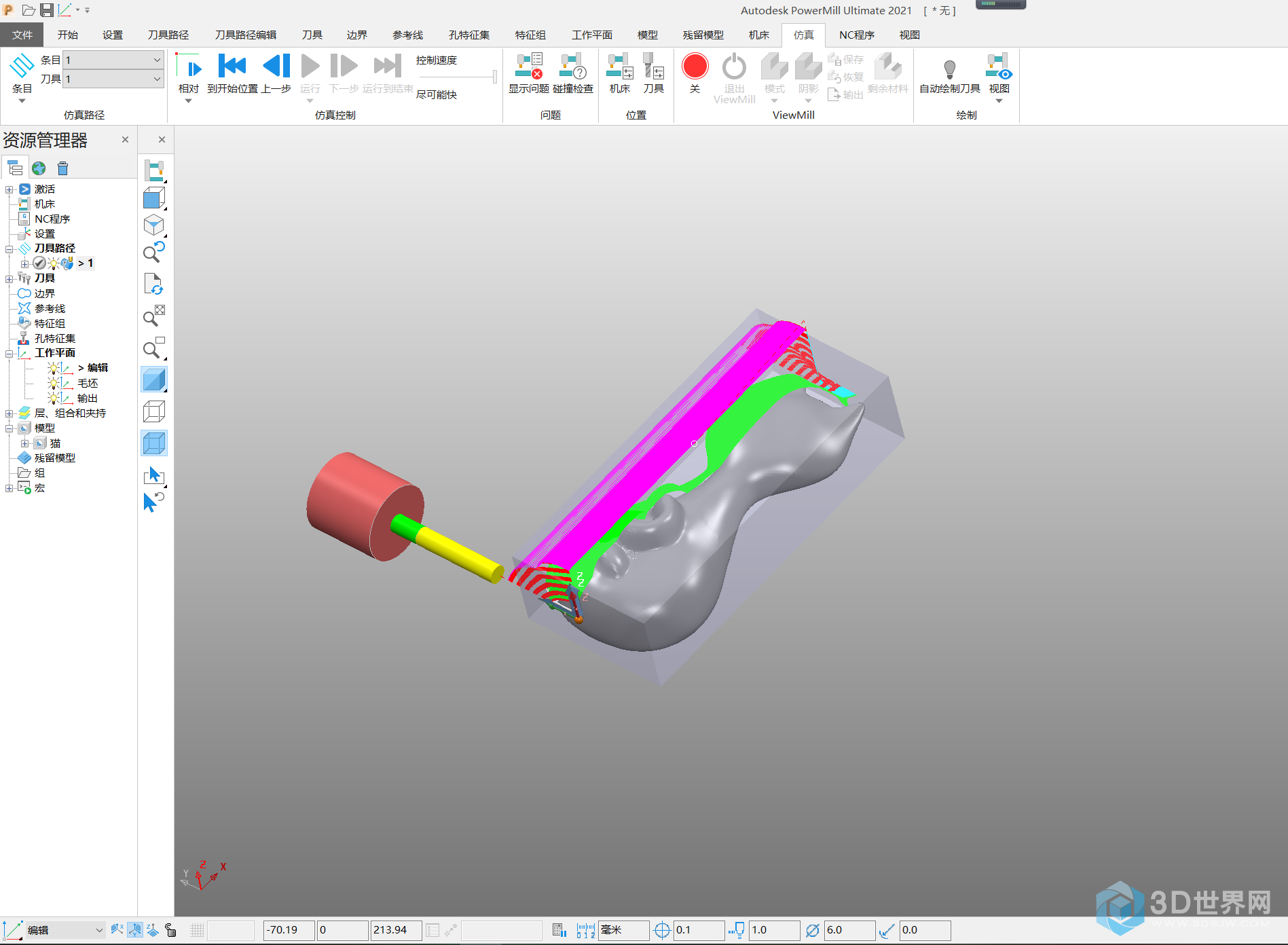Click the X coordinate field -70.19

[289, 930]
